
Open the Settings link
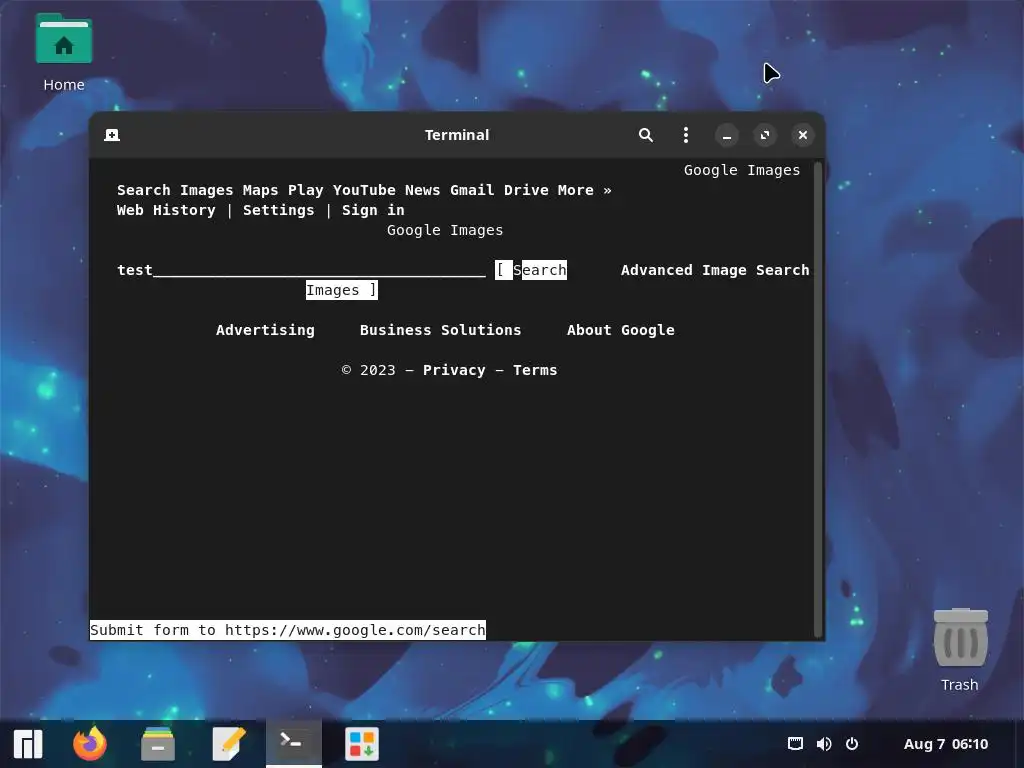(278, 210)
